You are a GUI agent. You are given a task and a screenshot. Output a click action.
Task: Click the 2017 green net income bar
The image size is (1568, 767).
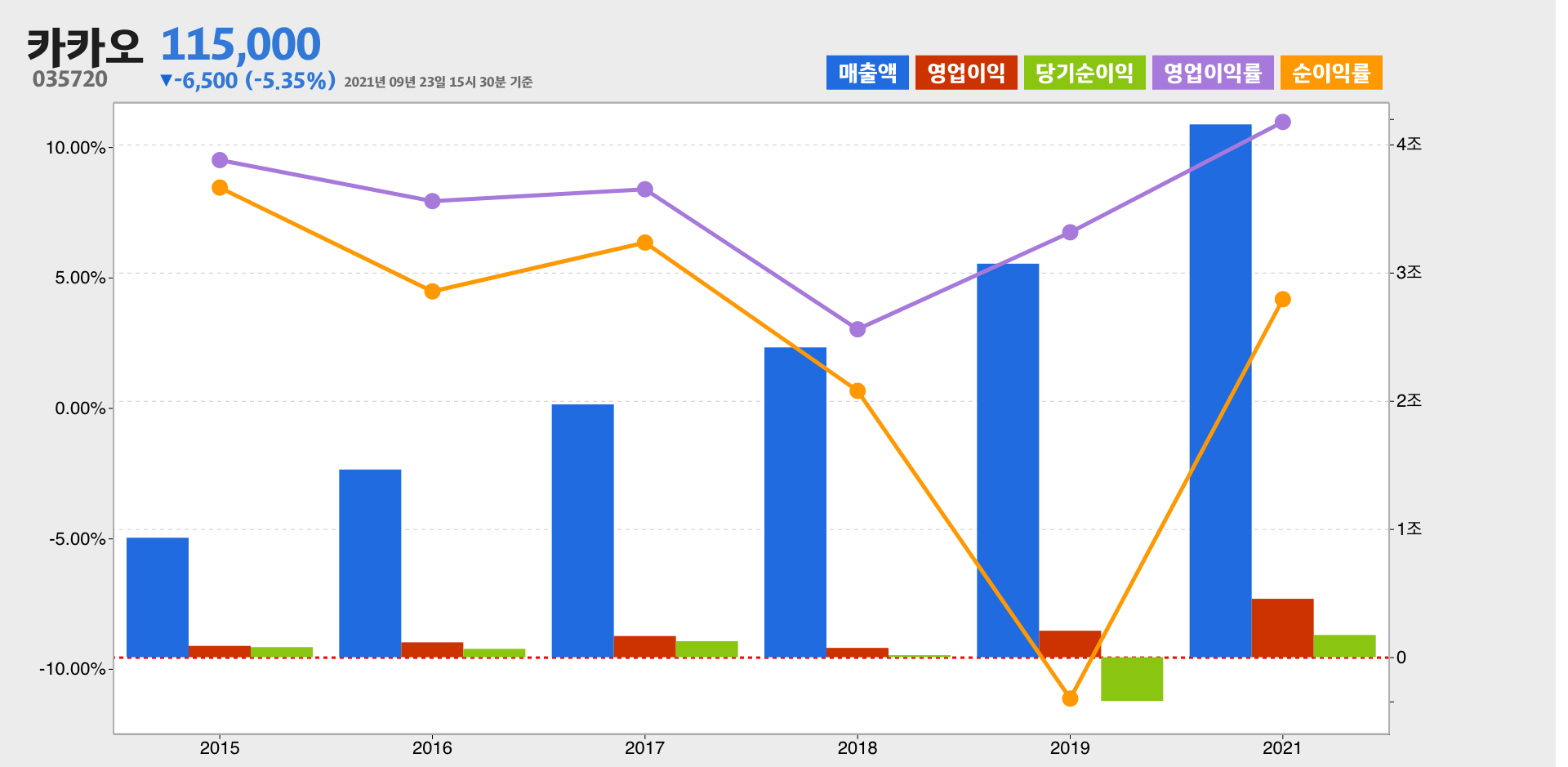point(707,649)
